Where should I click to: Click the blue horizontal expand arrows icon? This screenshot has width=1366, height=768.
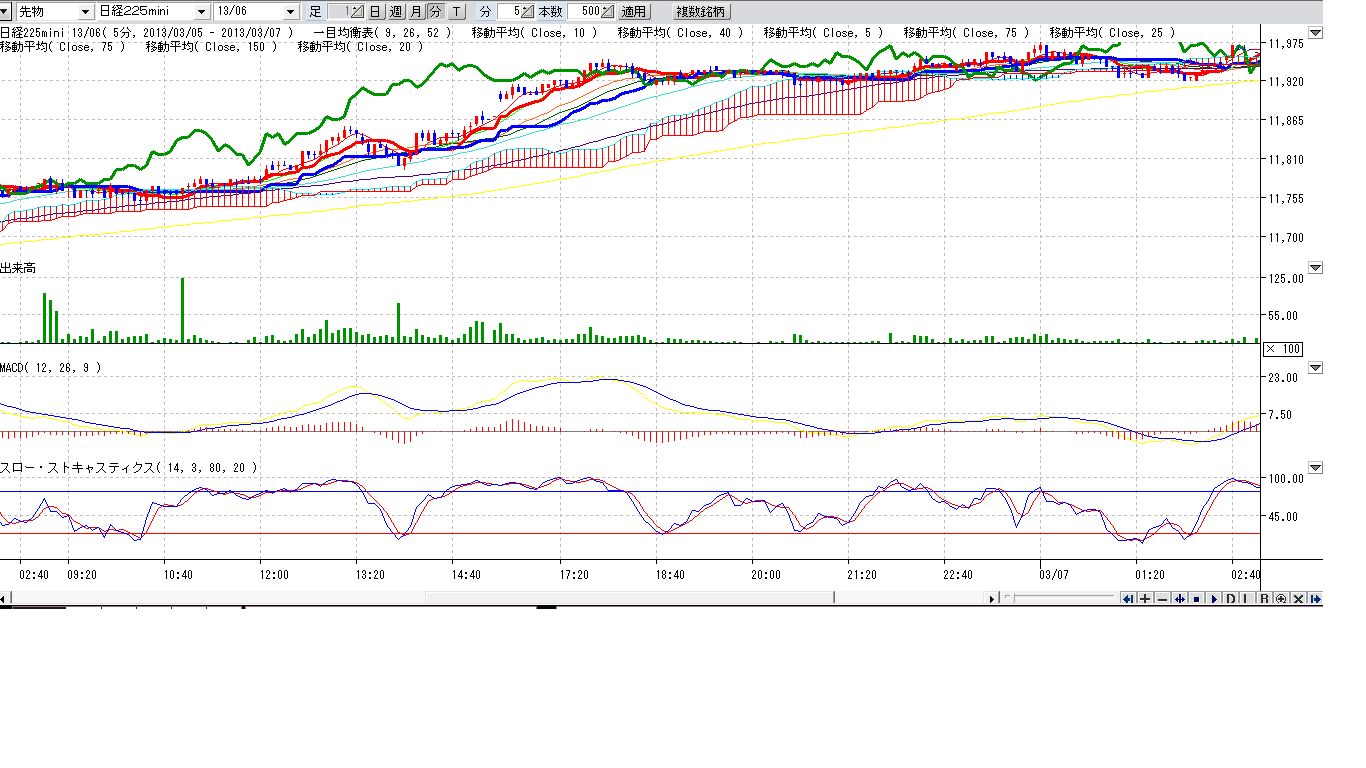pos(1179,599)
